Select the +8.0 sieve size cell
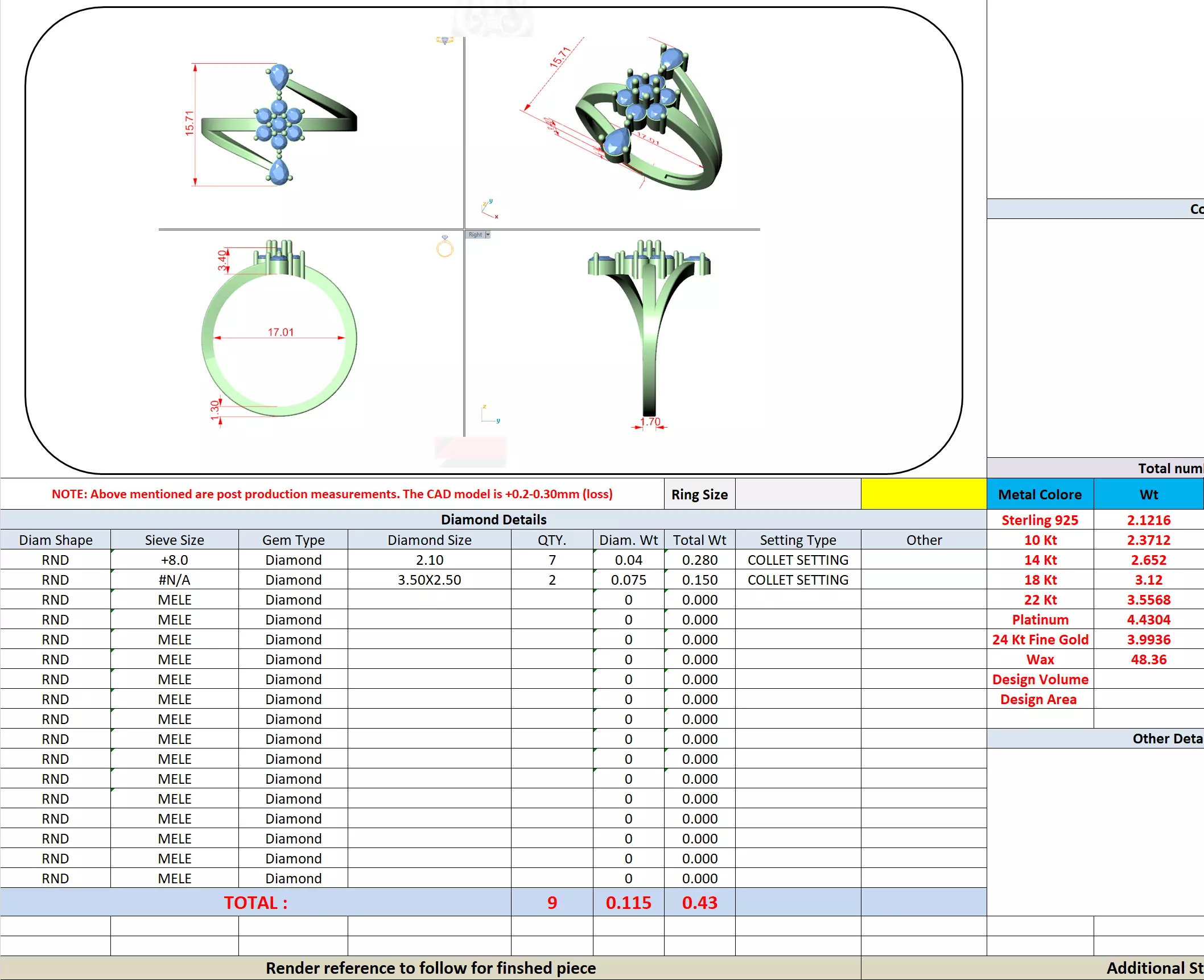This screenshot has height=980, width=1204. click(x=174, y=560)
